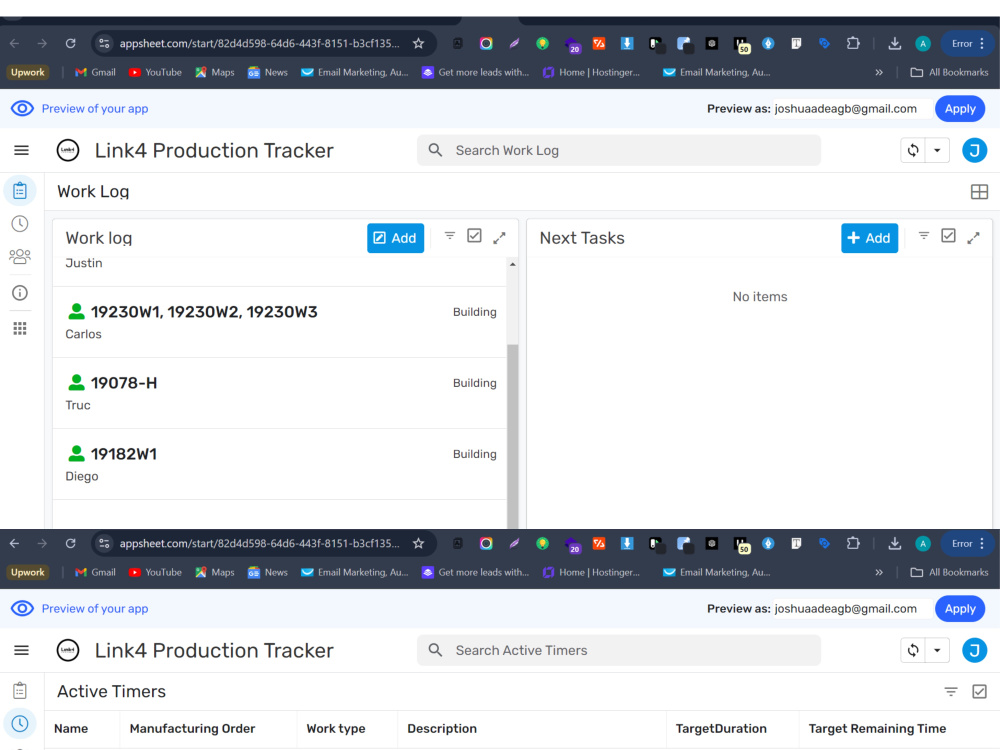Viewport: 1000px width, 750px height.
Task: Open Upwork bookmark in Work Log window
Action: 28,72
